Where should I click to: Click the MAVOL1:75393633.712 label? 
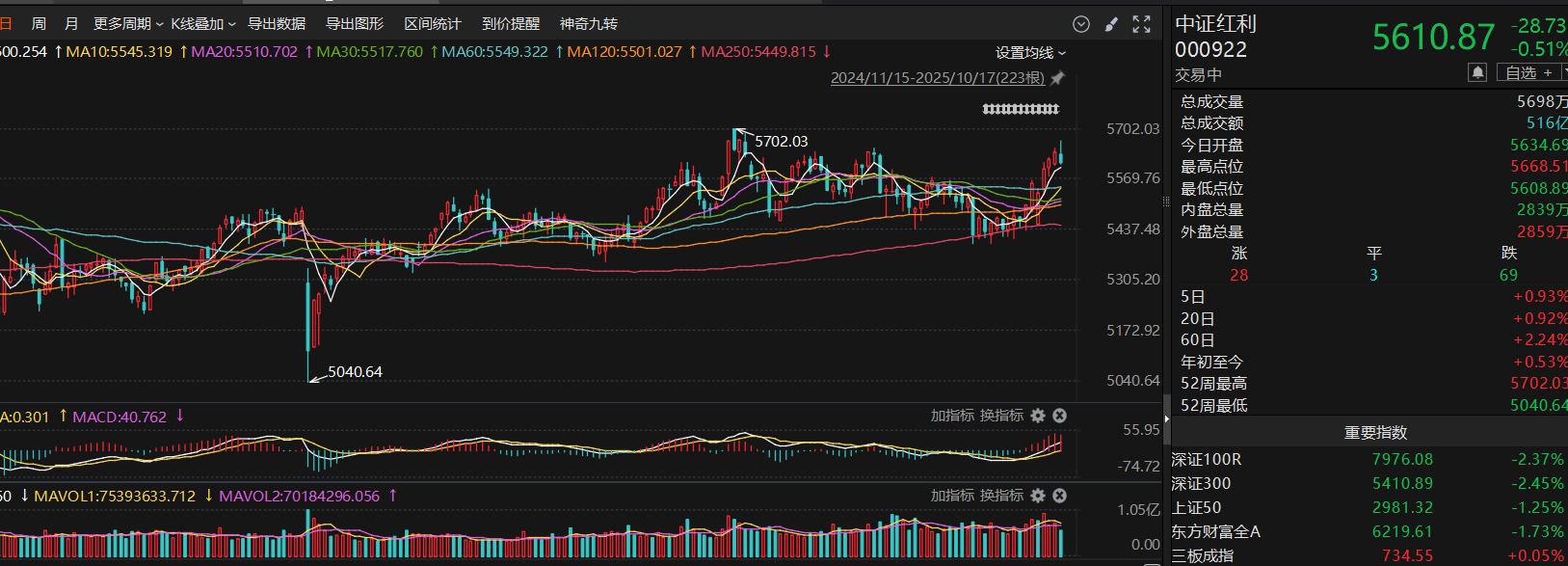[x=115, y=497]
